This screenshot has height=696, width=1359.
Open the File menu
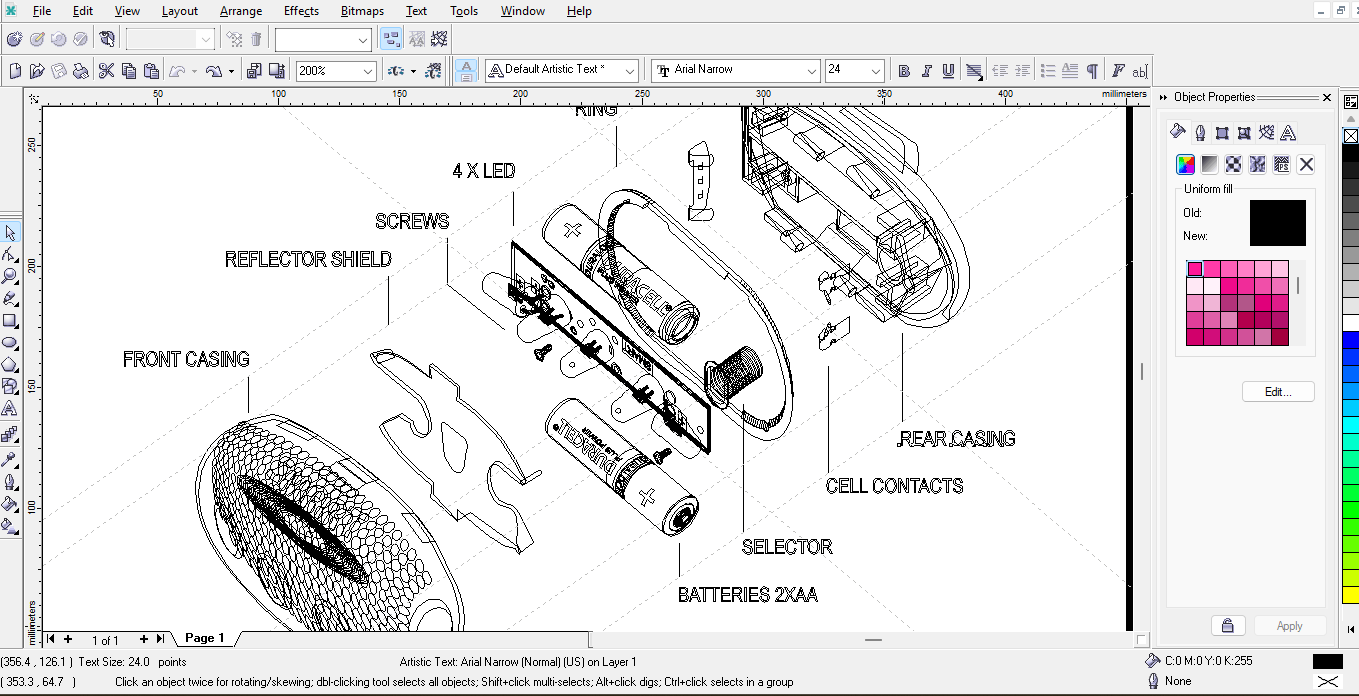coord(42,11)
